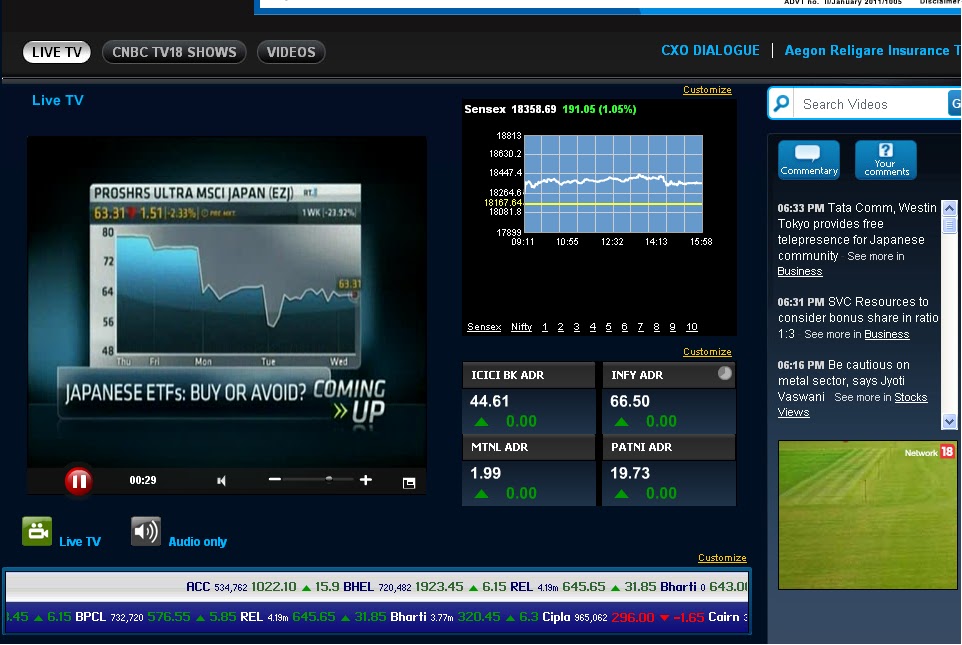The width and height of the screenshot is (962, 645).
Task: Customize the Sensex chart widget
Action: point(707,90)
